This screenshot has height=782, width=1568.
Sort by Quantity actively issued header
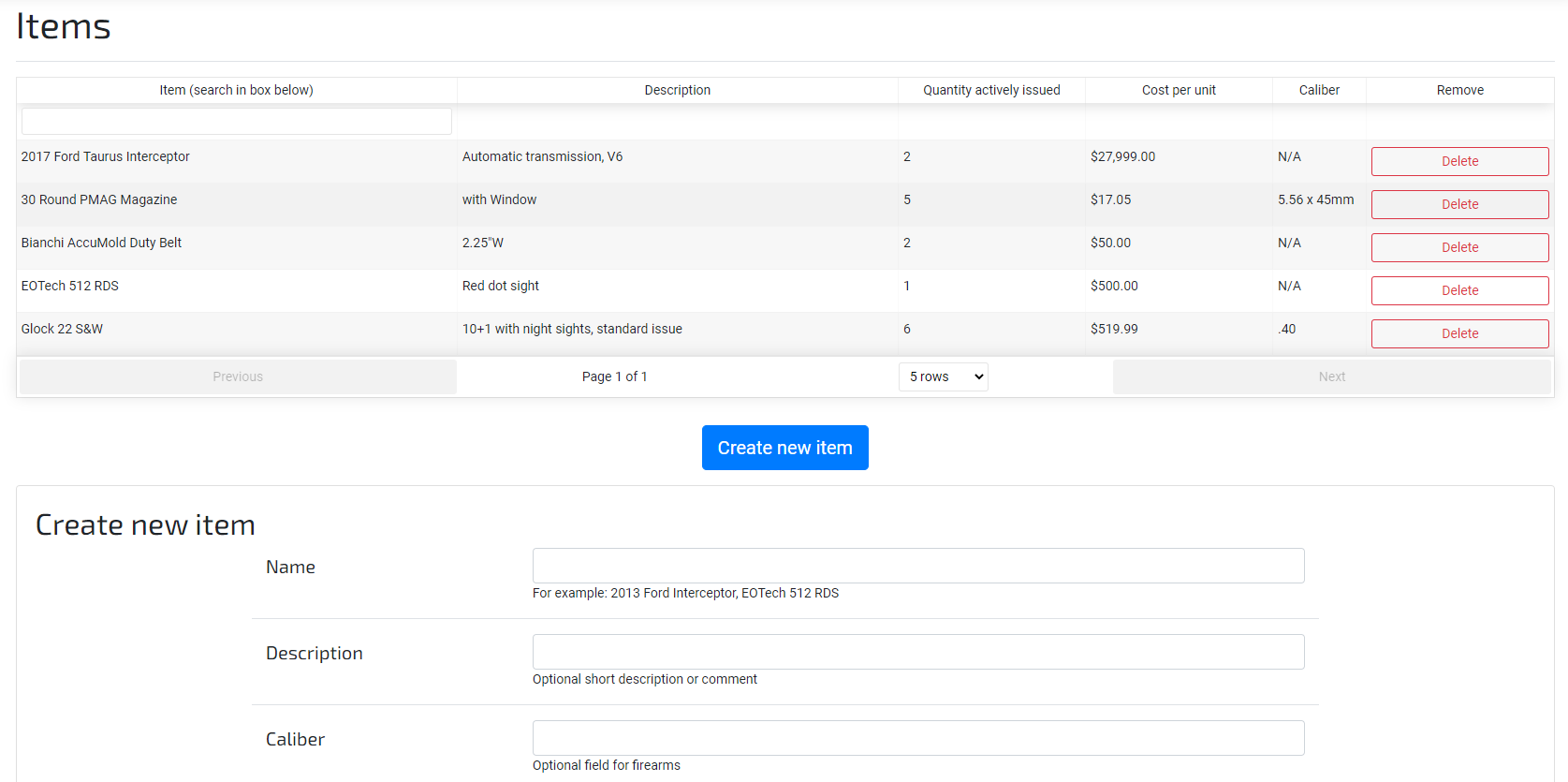[x=991, y=90]
